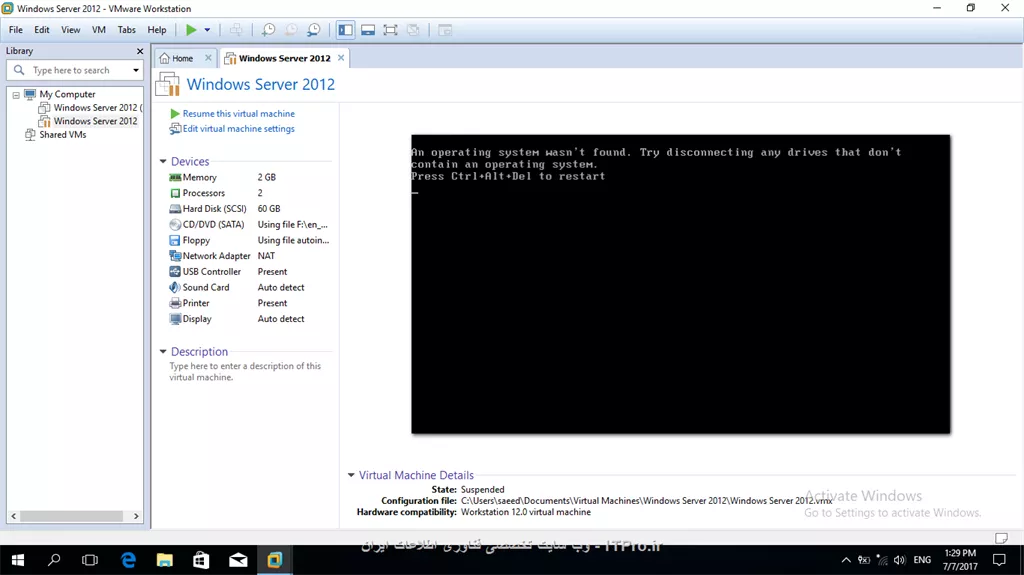Click VMware Workstation taskbar icon
Image resolution: width=1024 pixels, height=575 pixels.
tap(275, 560)
